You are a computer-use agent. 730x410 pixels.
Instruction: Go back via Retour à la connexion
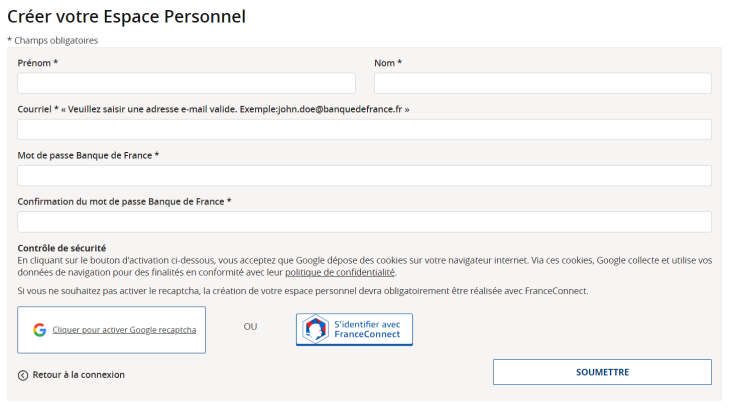pos(79,375)
